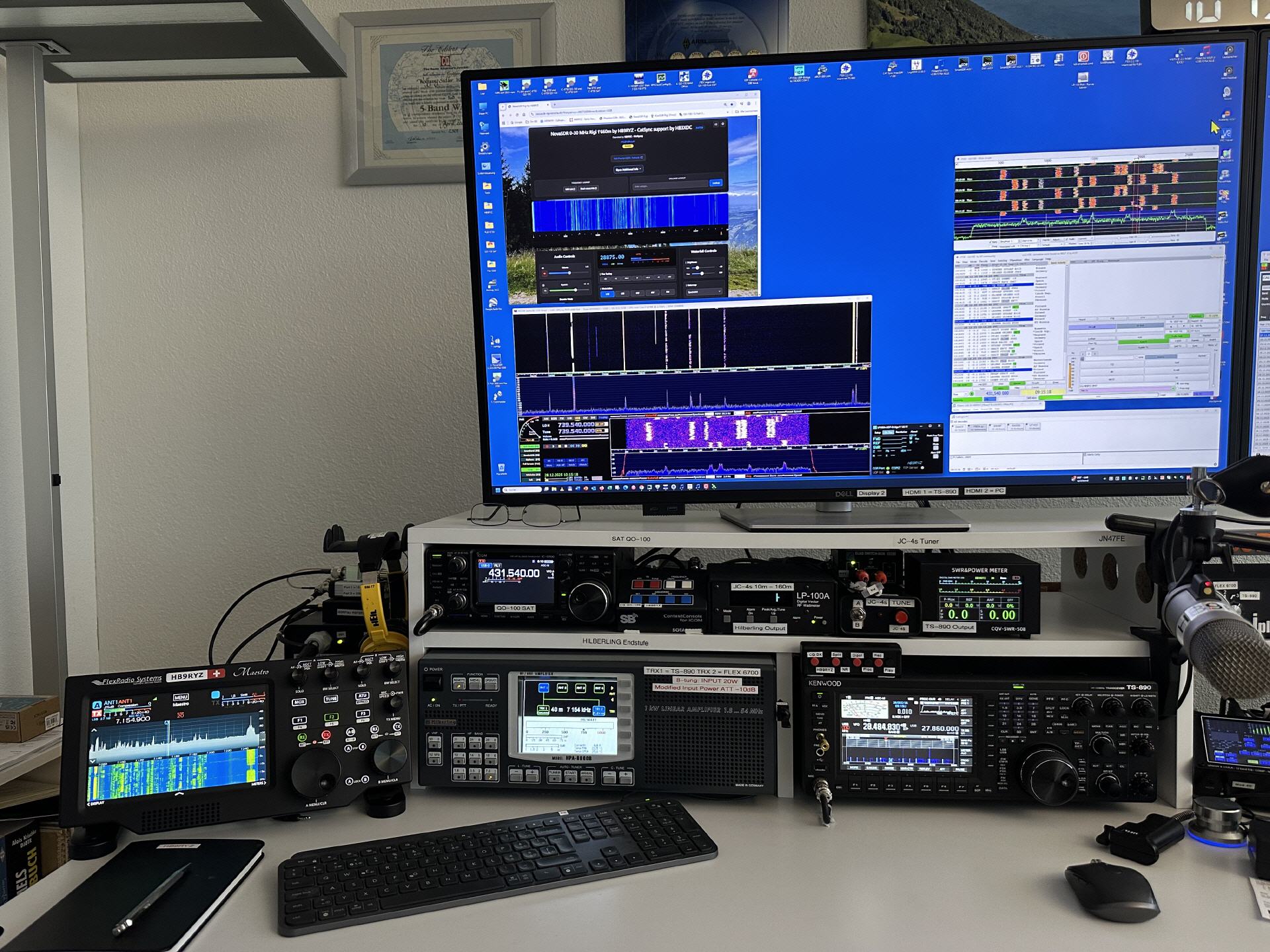Open the SmartSDR CAT desktop icon

pos(1011,59)
